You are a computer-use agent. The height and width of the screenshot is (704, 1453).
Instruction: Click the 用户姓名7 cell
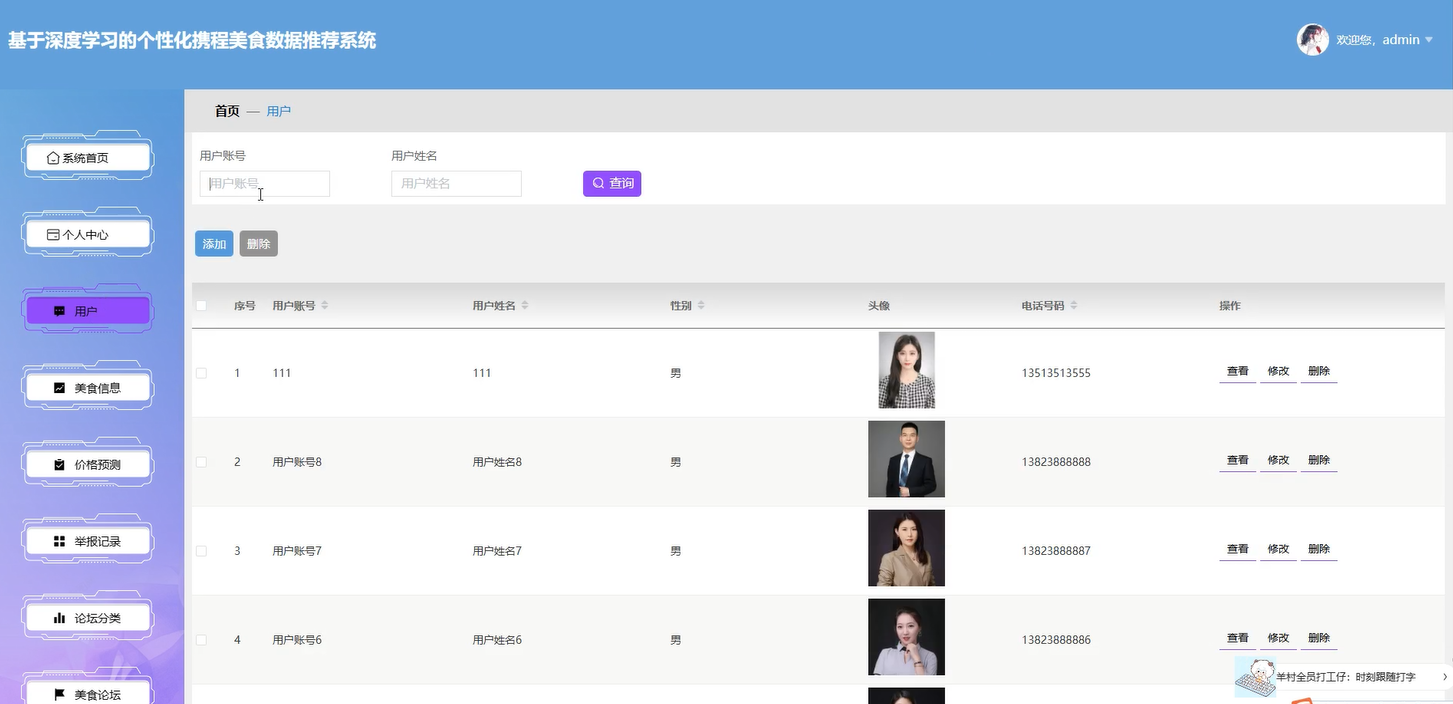[x=497, y=551]
